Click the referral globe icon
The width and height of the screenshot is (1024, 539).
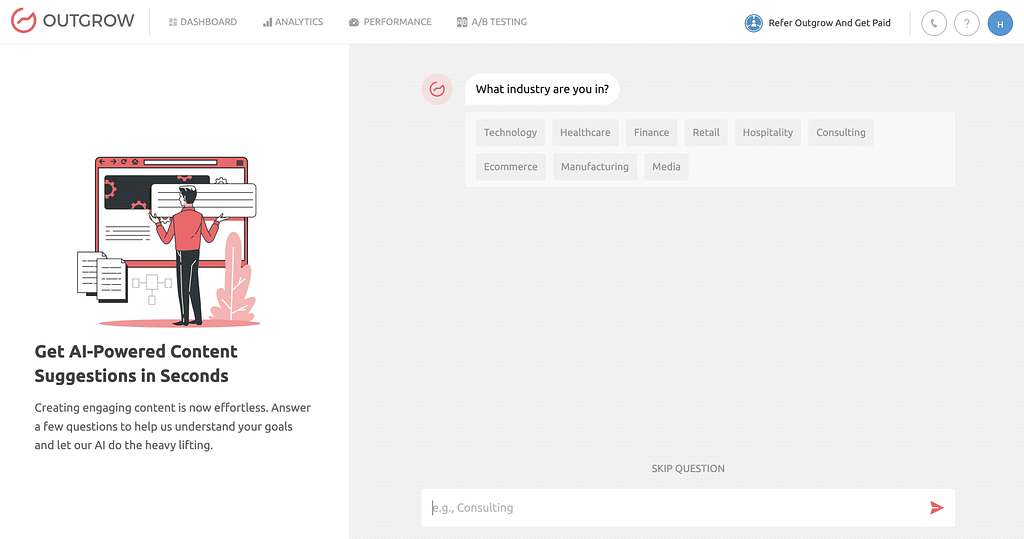pyautogui.click(x=754, y=23)
